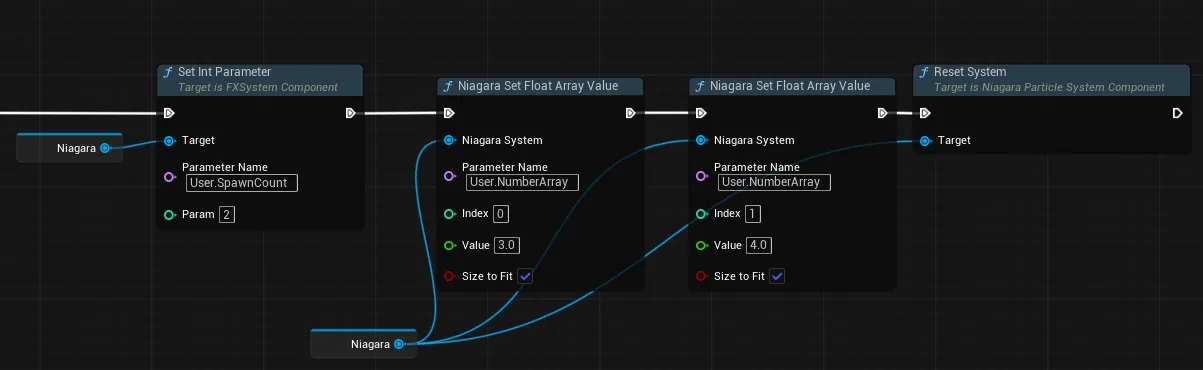Click the User.SpawnCount parameter name field
The height and width of the screenshot is (370, 1203).
coord(242,183)
